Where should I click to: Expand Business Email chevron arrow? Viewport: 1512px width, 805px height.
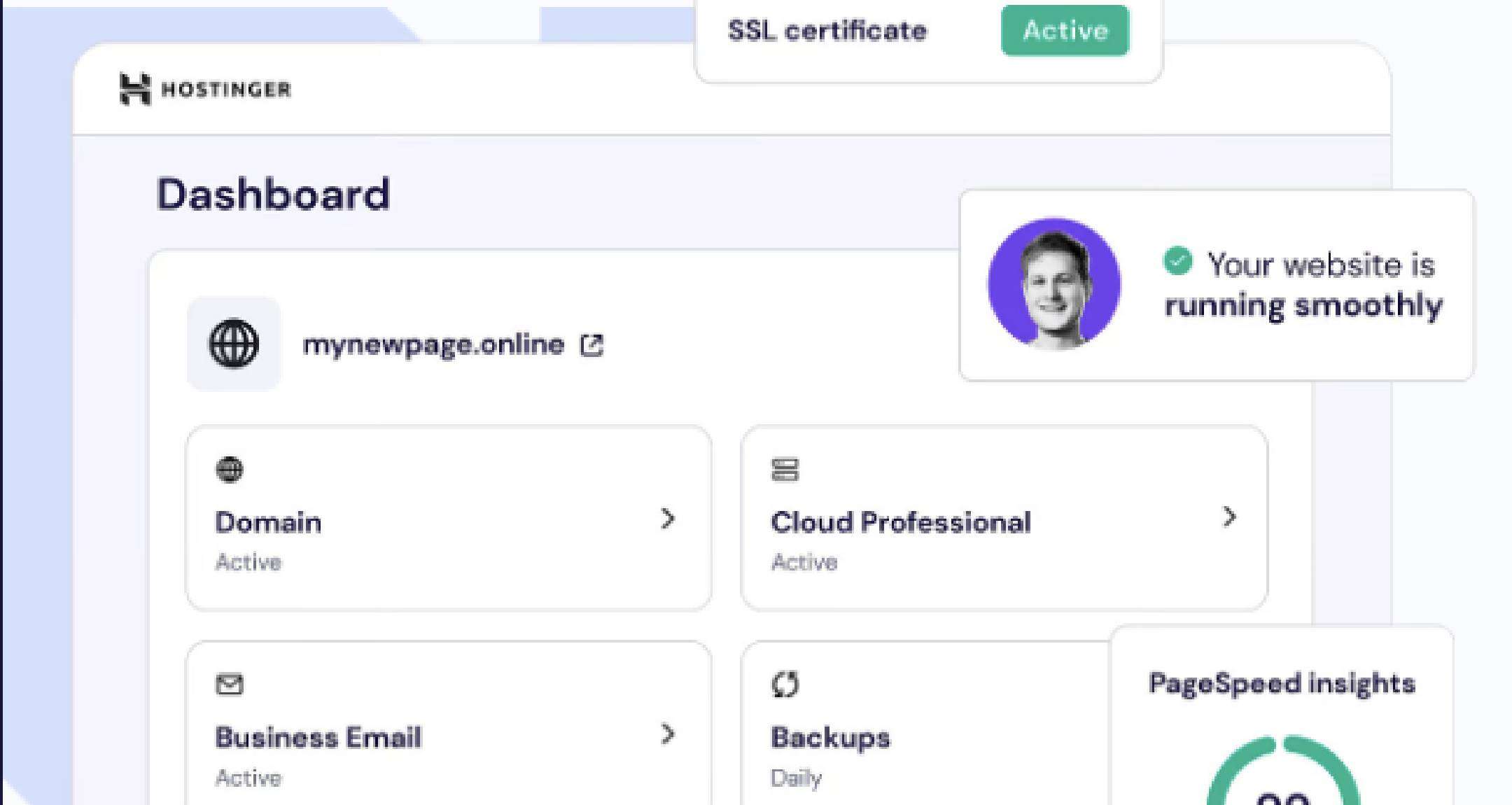[x=668, y=734]
